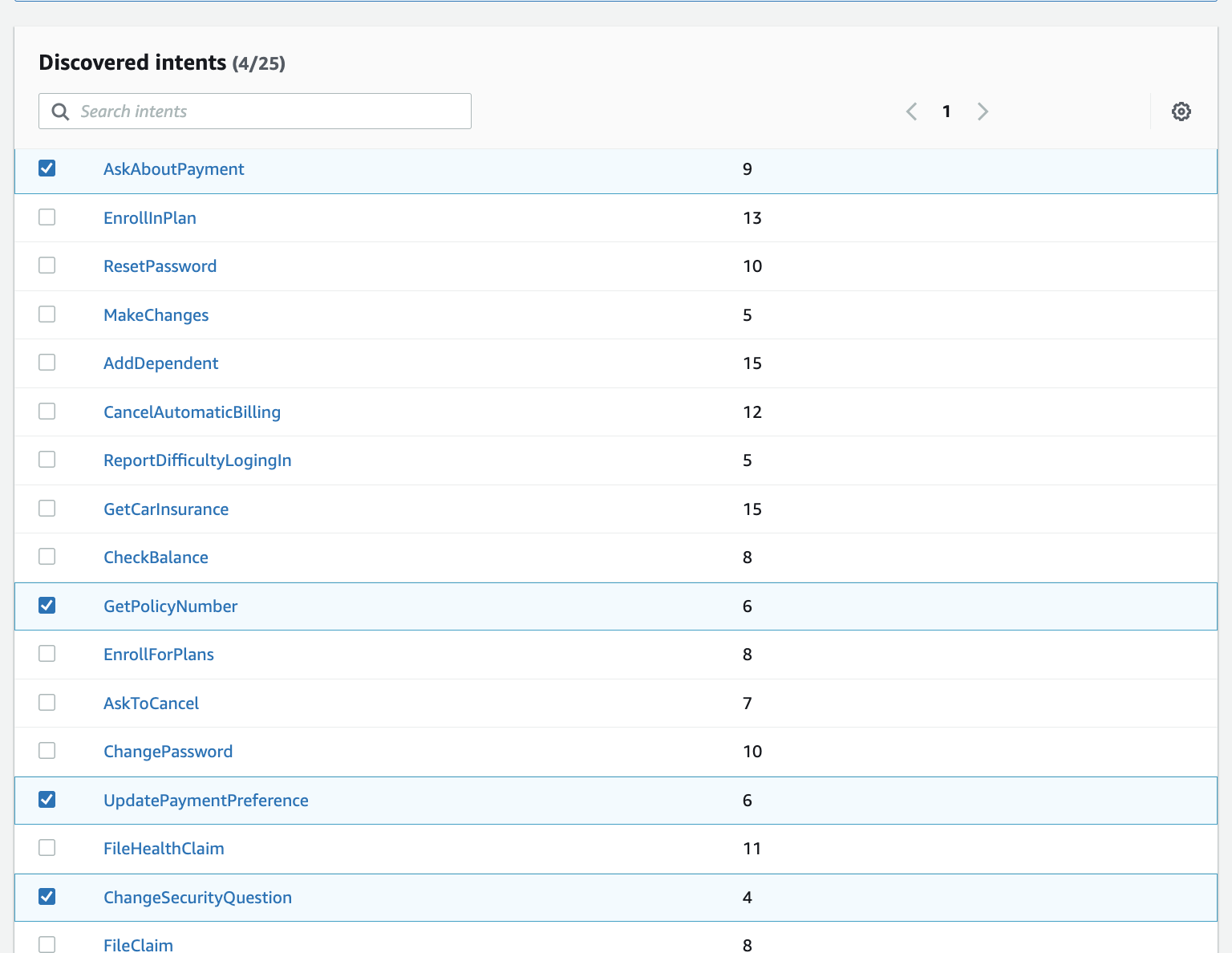This screenshot has width=1232, height=953.
Task: Tick the ResetPassword checkbox
Action: pos(47,266)
